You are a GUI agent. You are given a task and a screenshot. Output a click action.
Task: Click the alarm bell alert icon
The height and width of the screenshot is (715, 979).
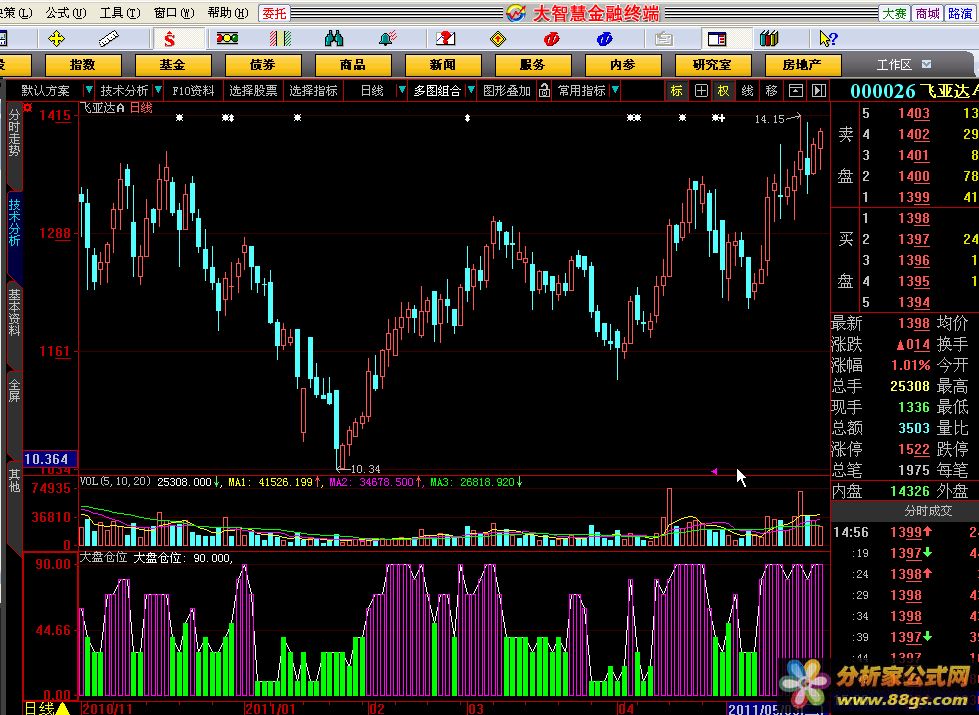388,39
